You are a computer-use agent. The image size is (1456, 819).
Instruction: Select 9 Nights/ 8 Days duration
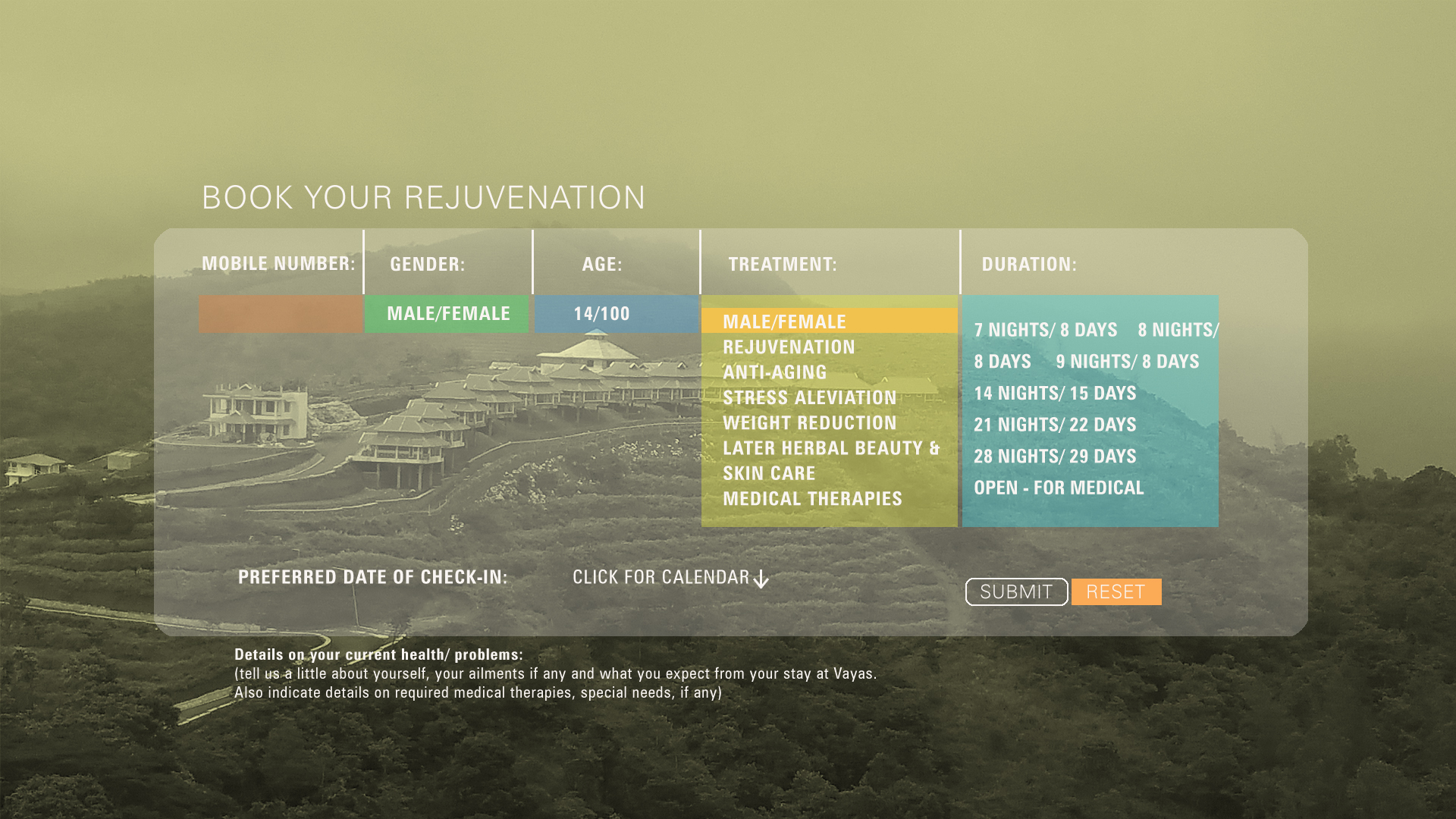click(1128, 362)
